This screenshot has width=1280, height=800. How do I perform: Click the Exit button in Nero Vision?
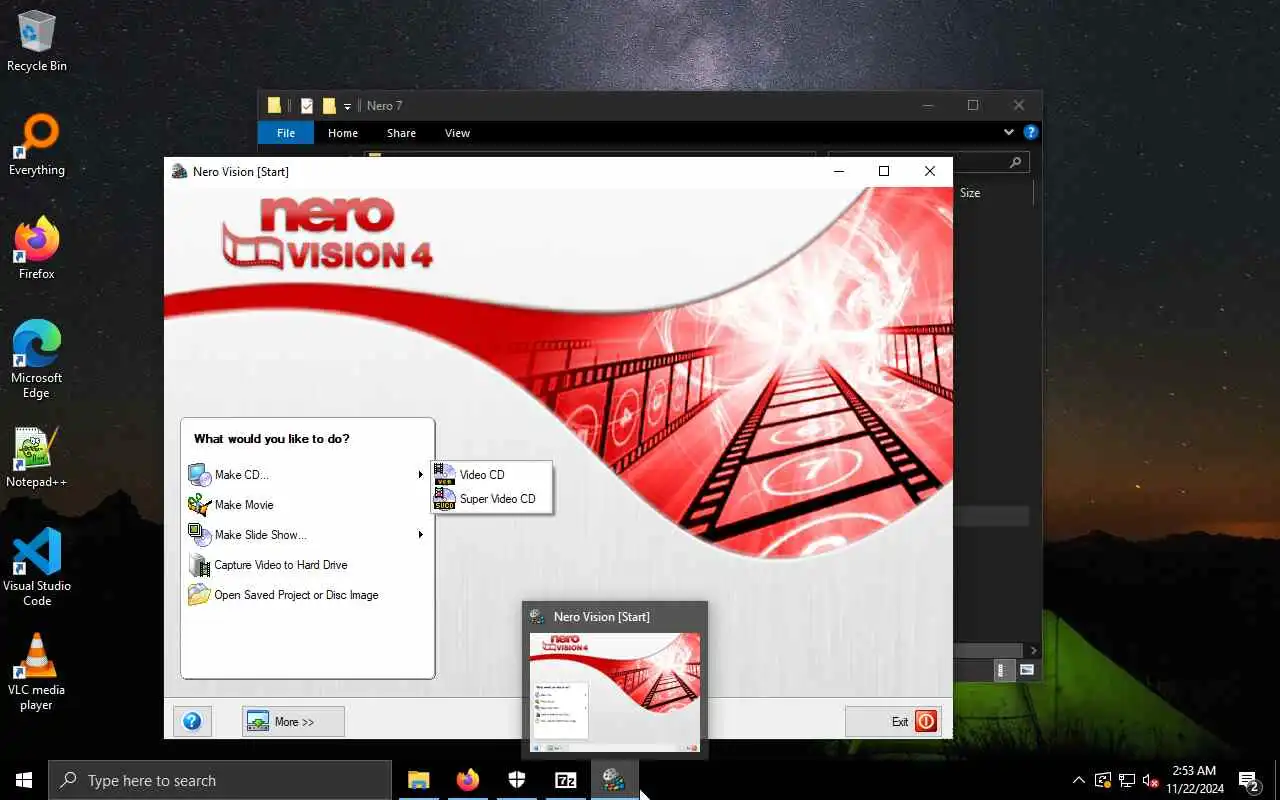(893, 721)
